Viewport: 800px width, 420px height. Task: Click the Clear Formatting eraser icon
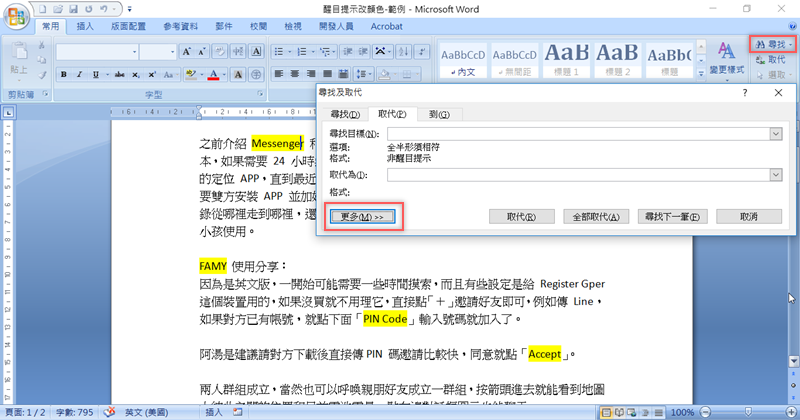[220, 52]
